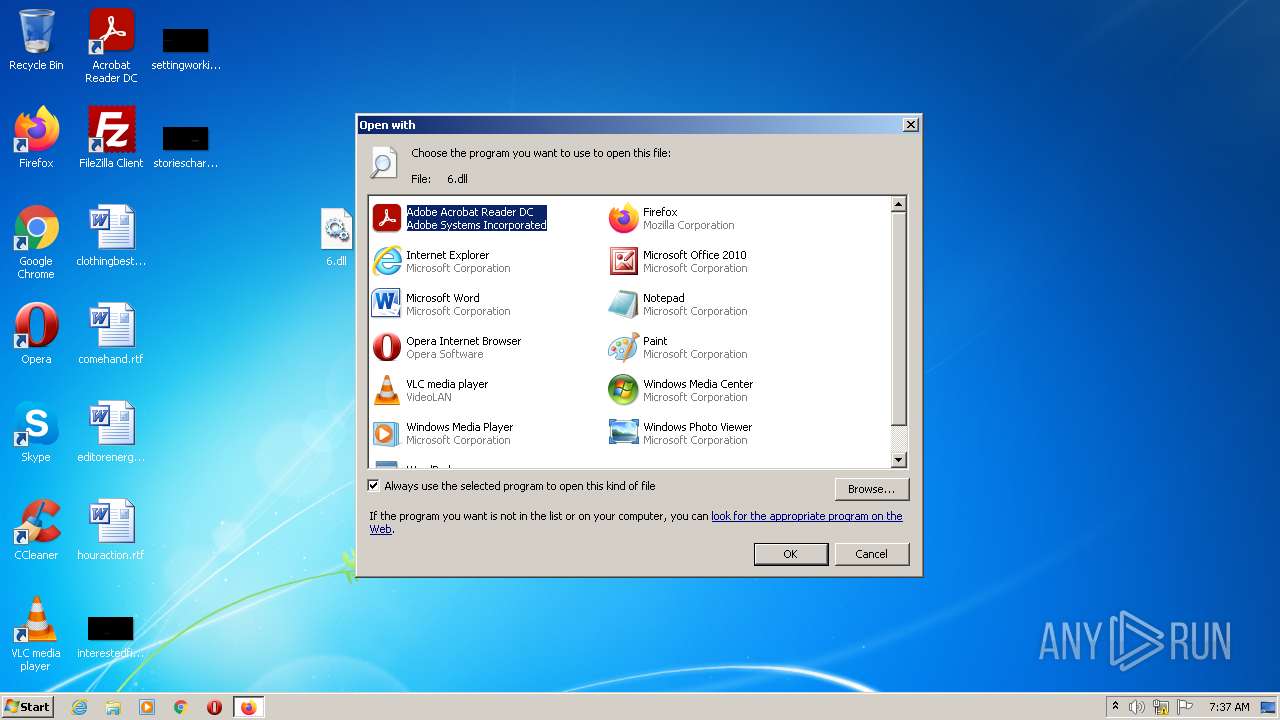1280x720 pixels.
Task: Select Opera Internet Browser in the list
Action: point(447,347)
